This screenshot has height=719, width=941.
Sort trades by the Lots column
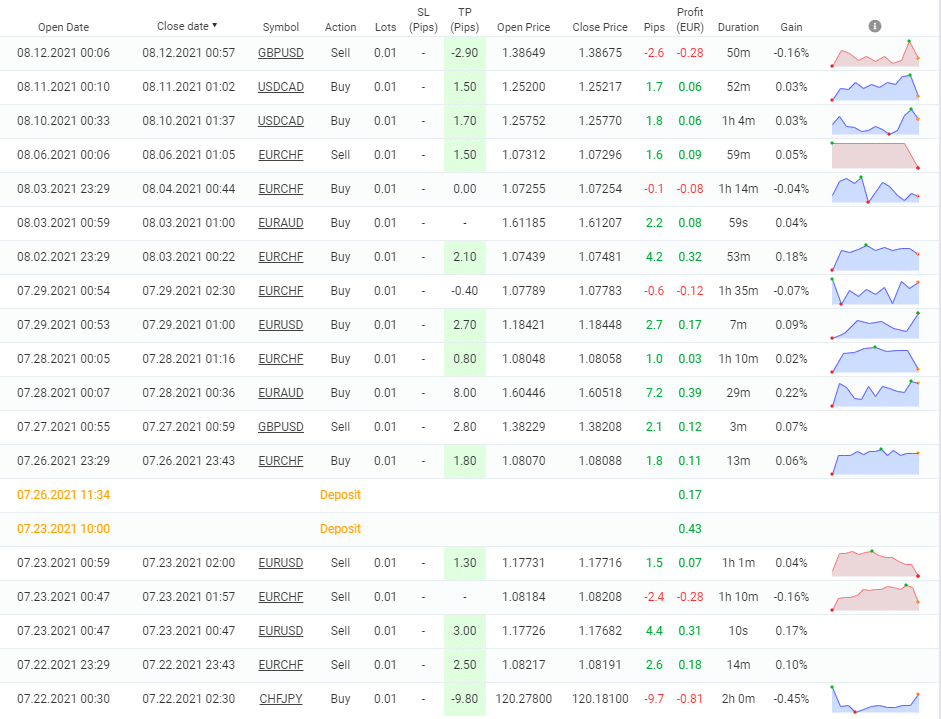(x=385, y=27)
